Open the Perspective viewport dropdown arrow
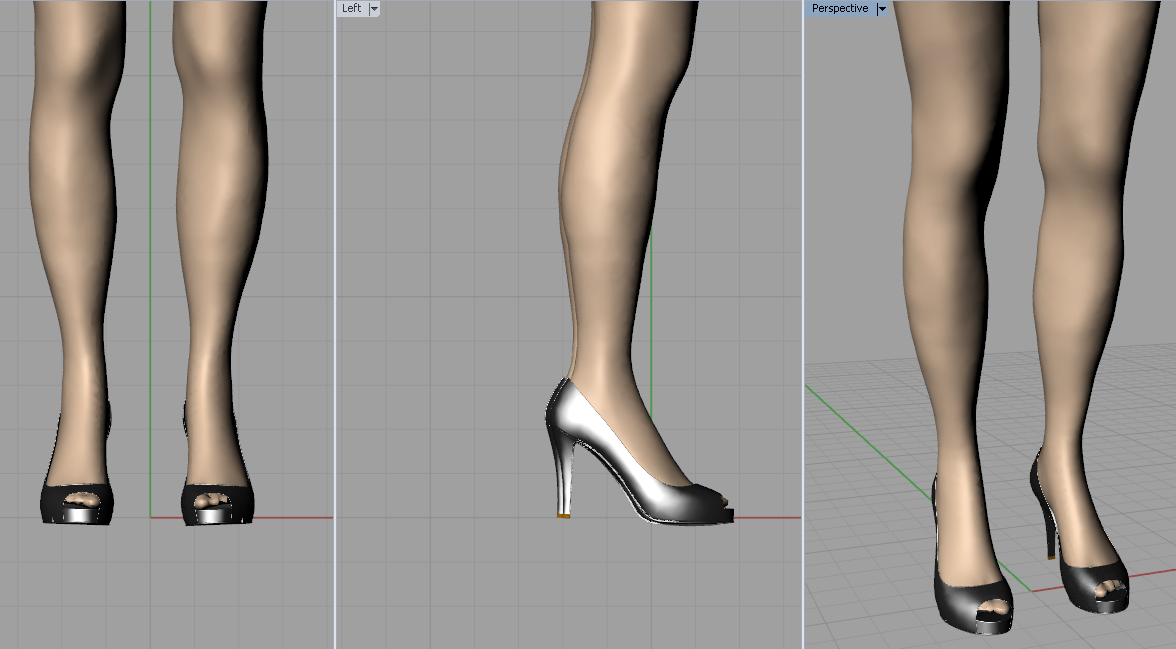The image size is (1176, 649). pos(882,9)
